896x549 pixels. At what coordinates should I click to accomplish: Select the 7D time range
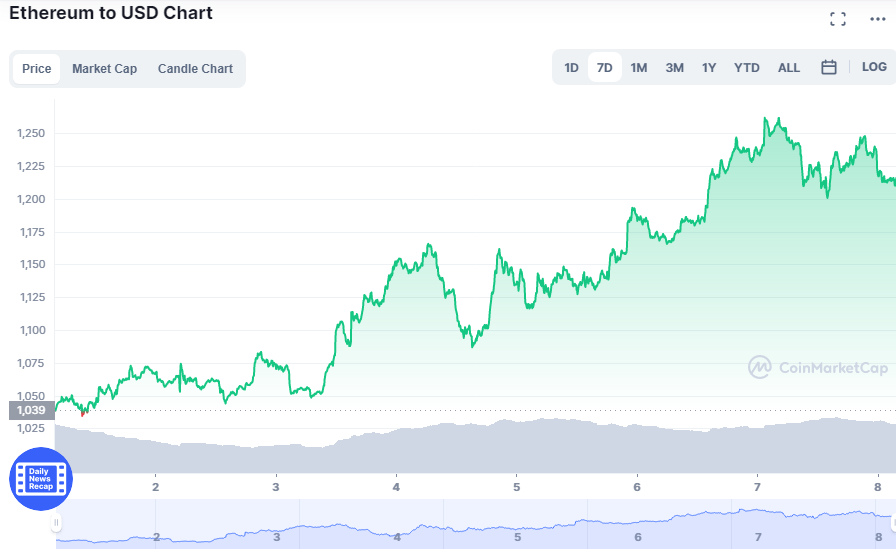[605, 67]
